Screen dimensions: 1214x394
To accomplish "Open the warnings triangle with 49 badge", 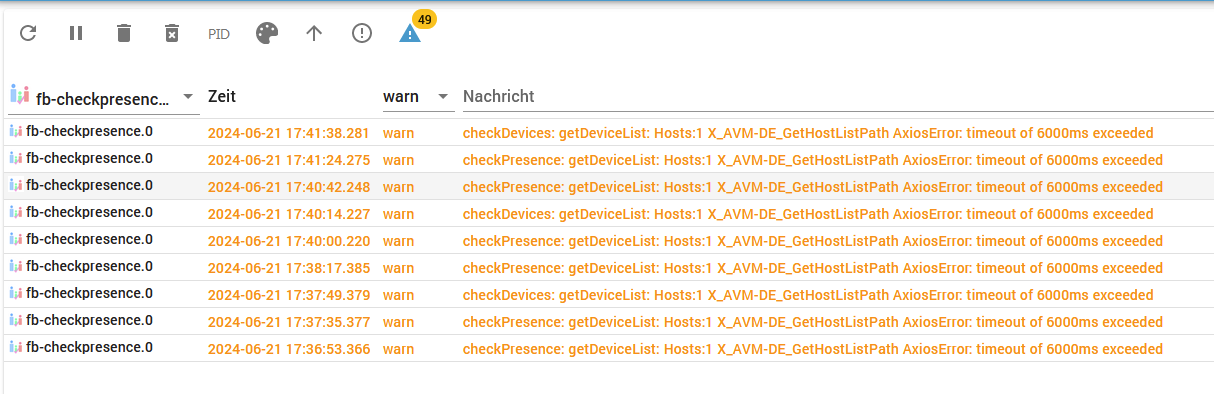I will 410,33.
